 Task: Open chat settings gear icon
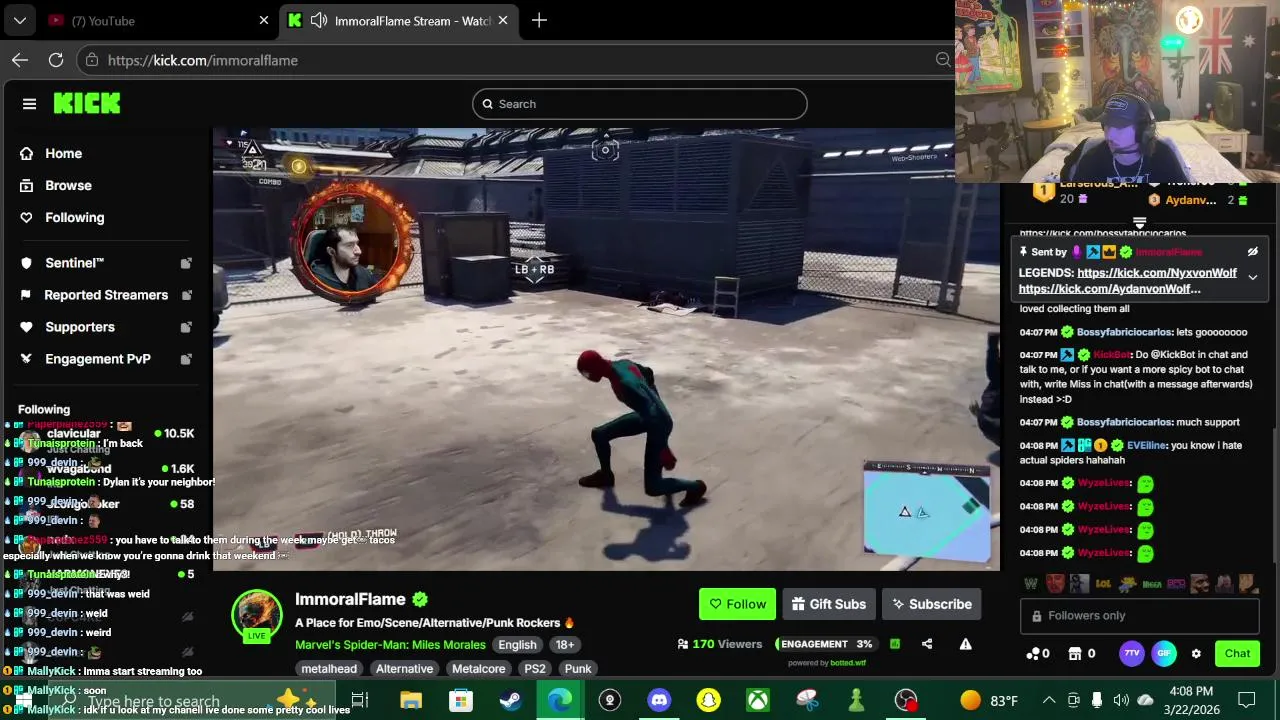pyautogui.click(x=1196, y=654)
